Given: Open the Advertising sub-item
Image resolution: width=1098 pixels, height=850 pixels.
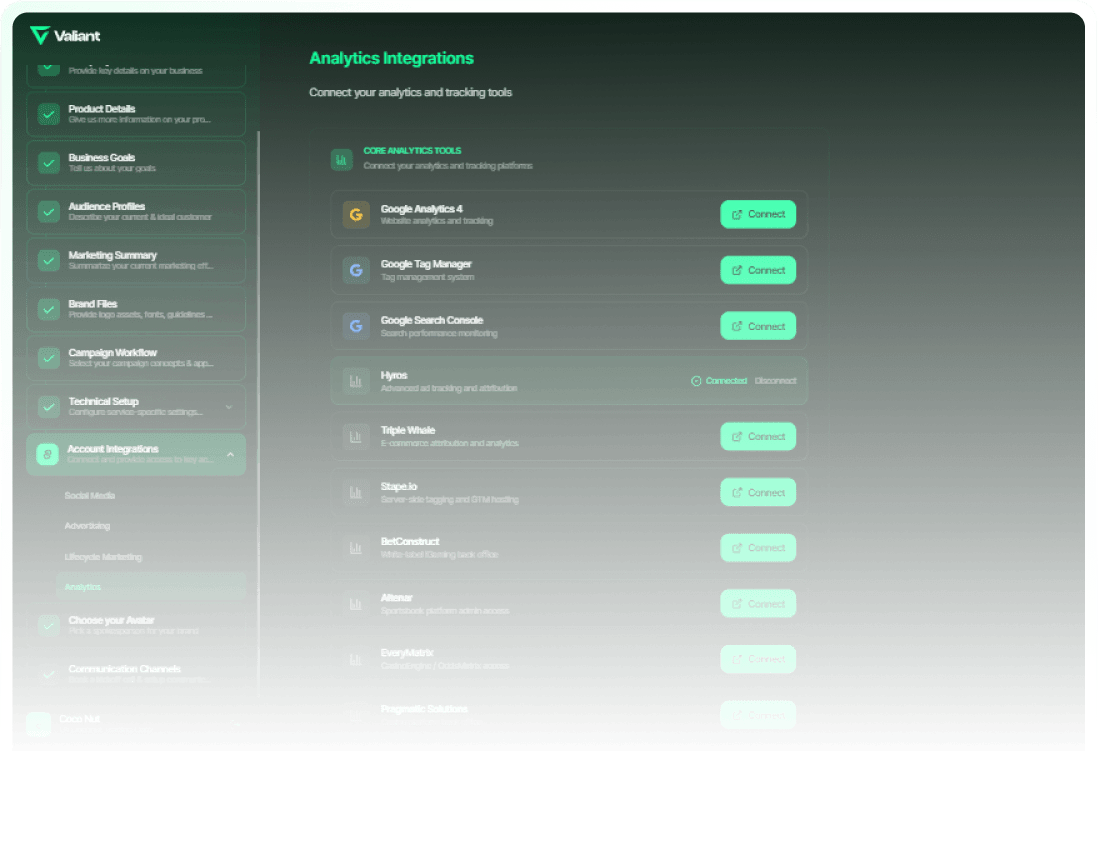Looking at the screenshot, I should coord(87,526).
